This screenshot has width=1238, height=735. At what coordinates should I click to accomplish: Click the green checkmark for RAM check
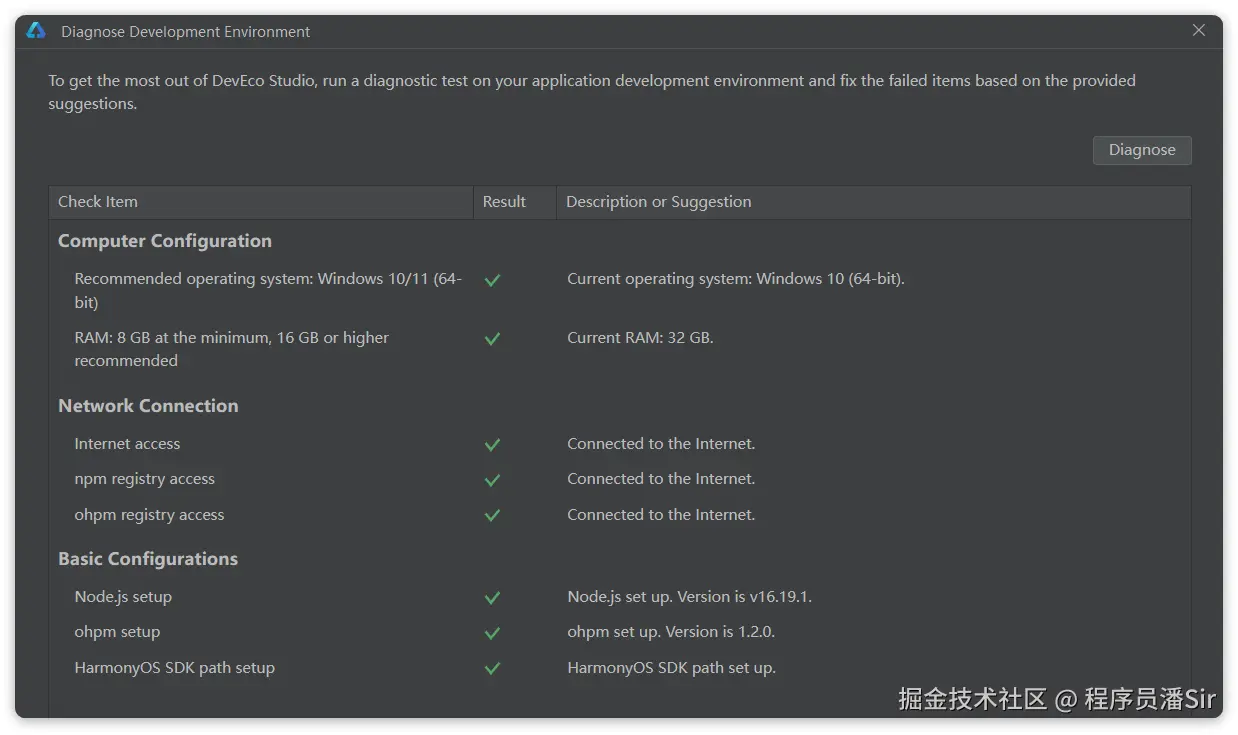coord(492,339)
